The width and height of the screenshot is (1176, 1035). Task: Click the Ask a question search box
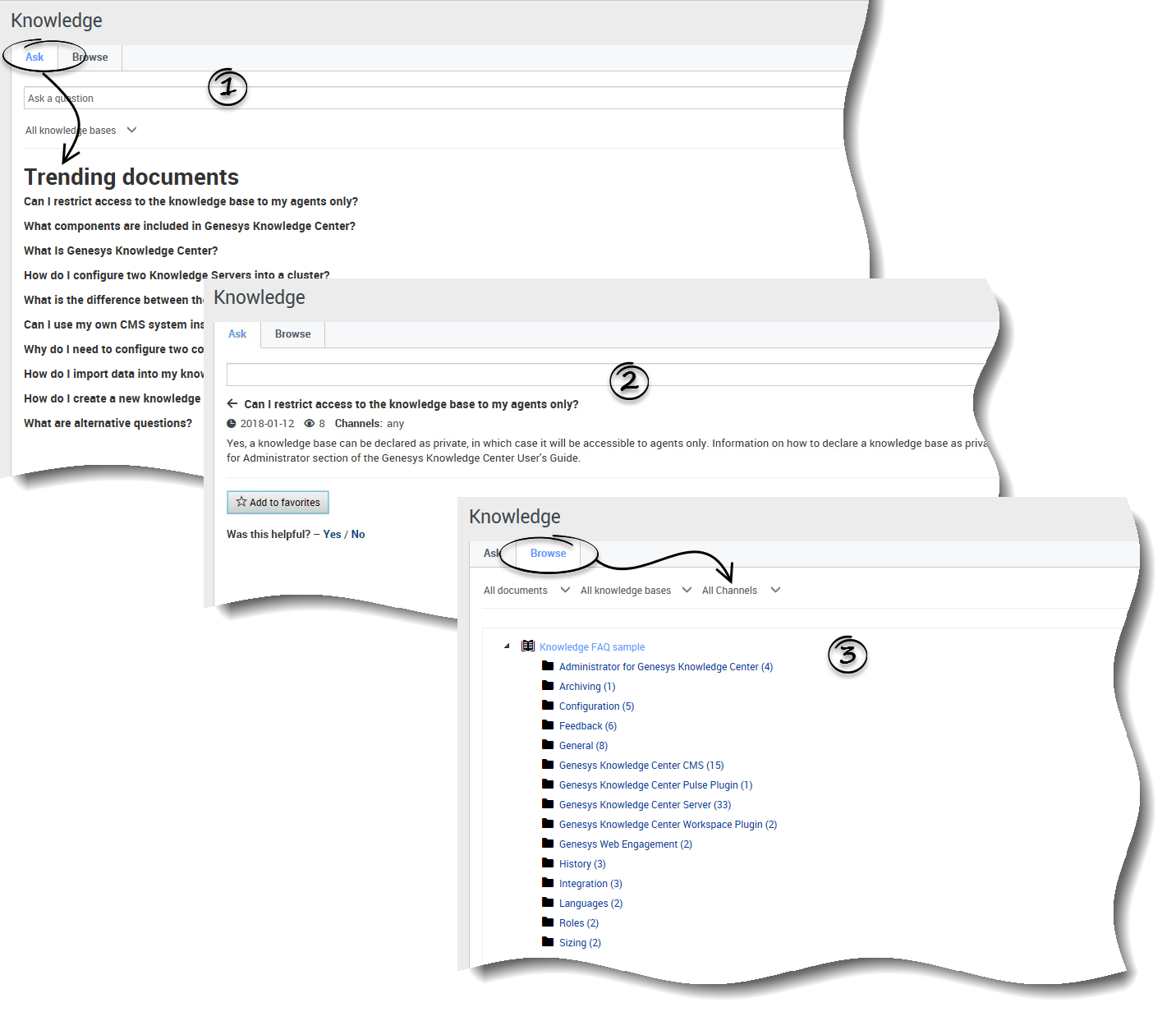pos(246,97)
